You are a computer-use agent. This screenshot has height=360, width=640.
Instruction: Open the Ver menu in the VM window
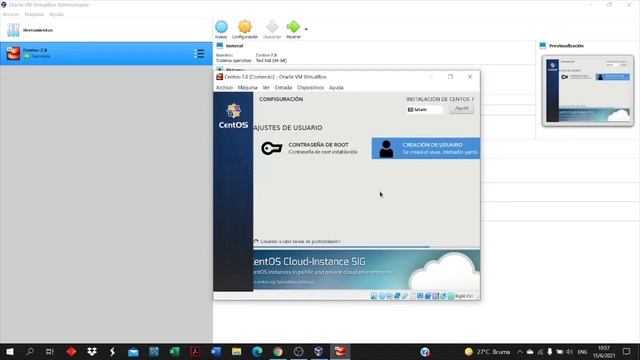click(266, 88)
